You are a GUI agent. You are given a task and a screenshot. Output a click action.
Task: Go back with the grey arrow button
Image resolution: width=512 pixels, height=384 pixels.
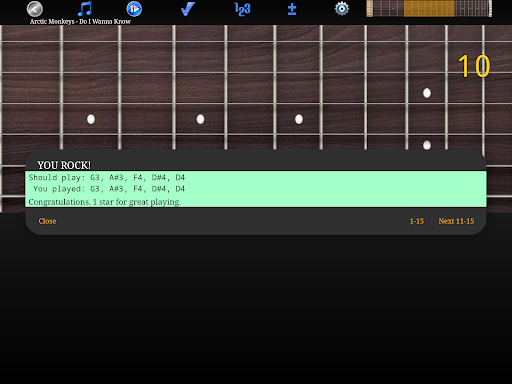click(x=35, y=9)
